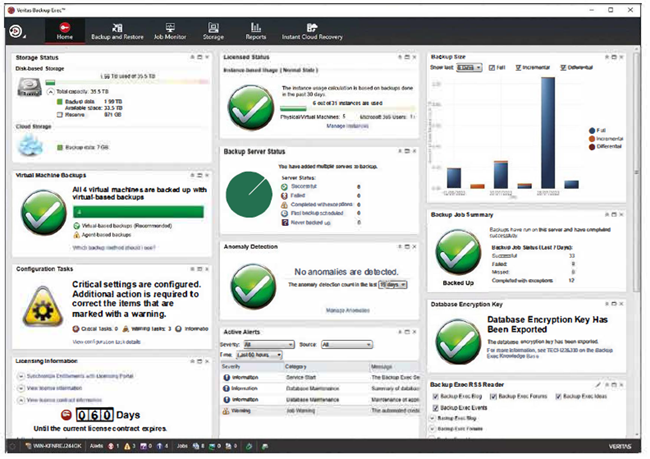
Task: Click the server name WIN-KFNREJ244GK in status bar
Action: point(56,446)
